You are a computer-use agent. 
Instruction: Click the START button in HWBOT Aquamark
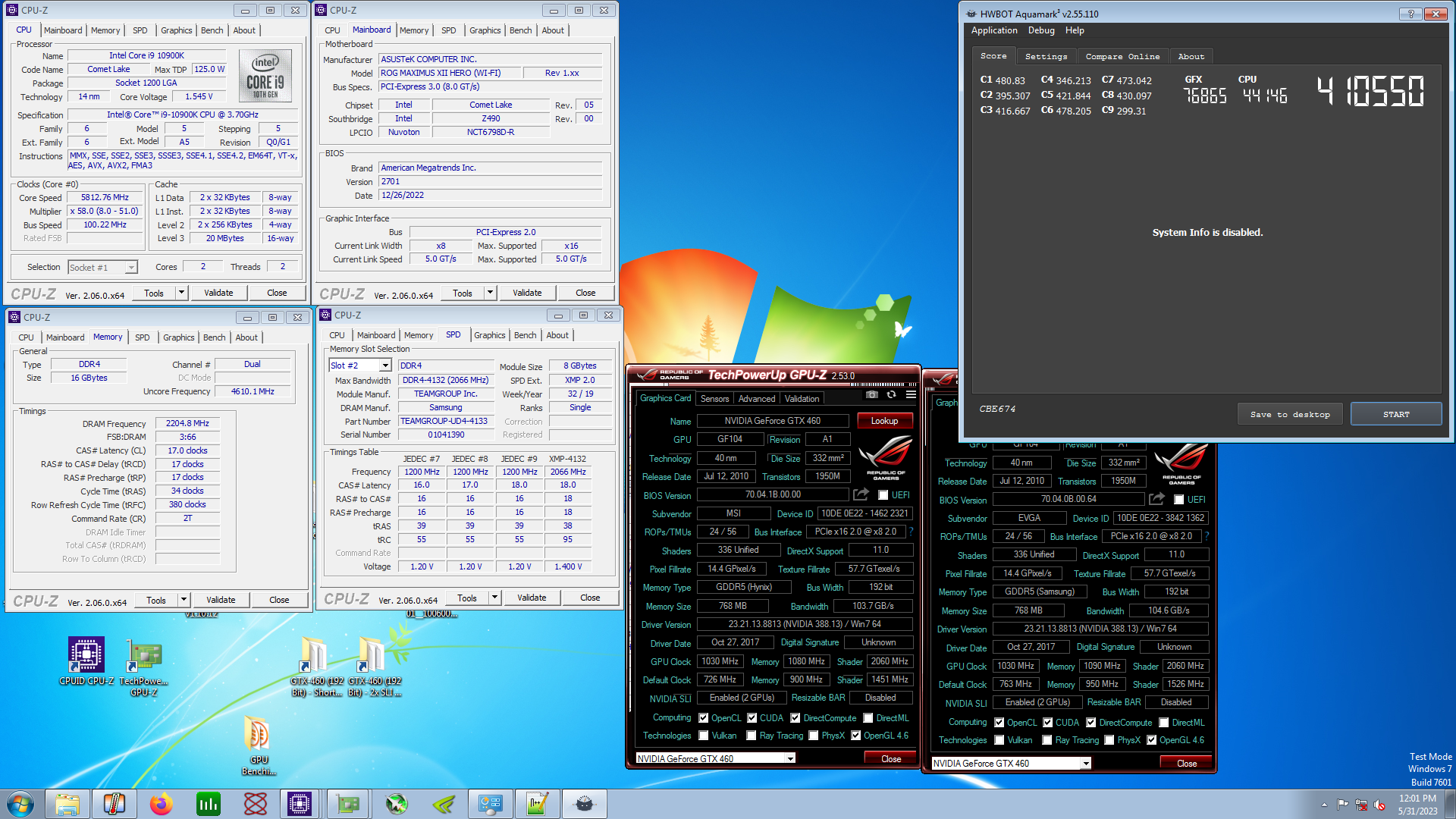click(1396, 414)
